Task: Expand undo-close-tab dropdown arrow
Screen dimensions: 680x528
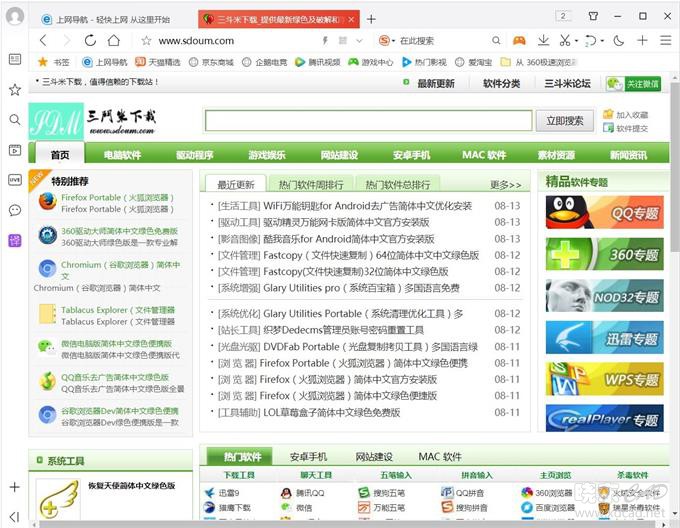Action: (x=602, y=41)
